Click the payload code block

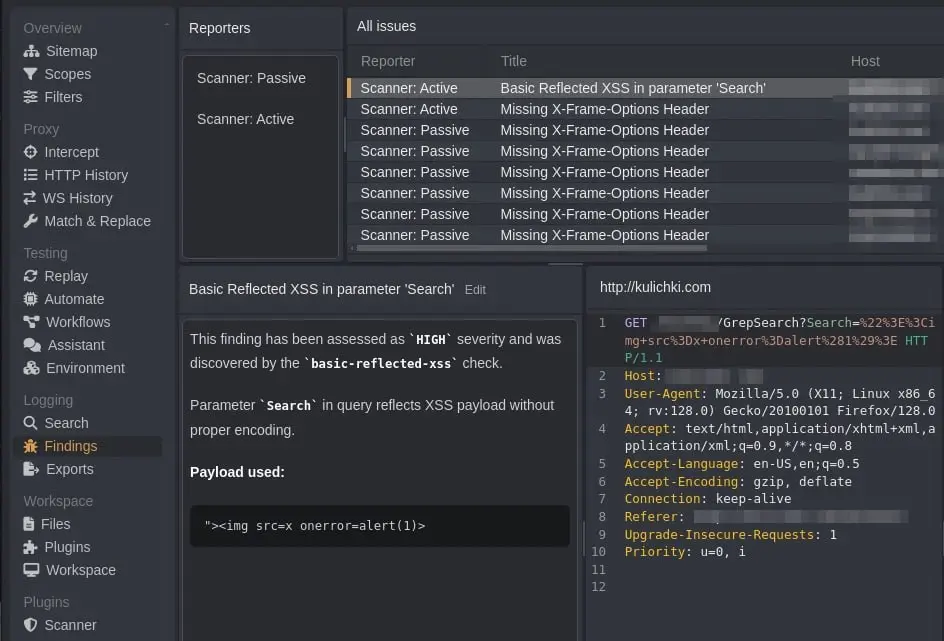379,526
